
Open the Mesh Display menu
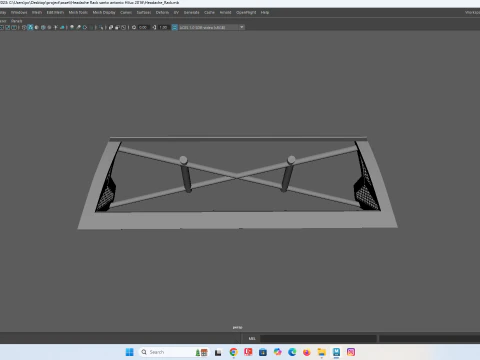tap(104, 12)
